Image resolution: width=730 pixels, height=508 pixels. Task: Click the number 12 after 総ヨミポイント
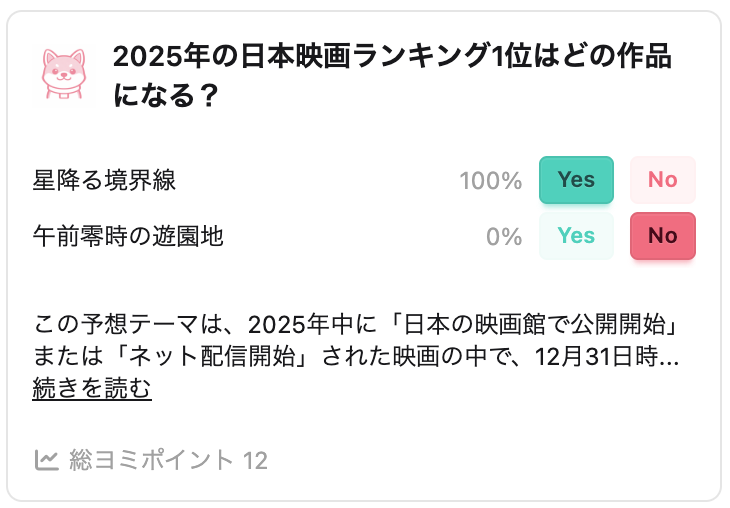[255, 460]
